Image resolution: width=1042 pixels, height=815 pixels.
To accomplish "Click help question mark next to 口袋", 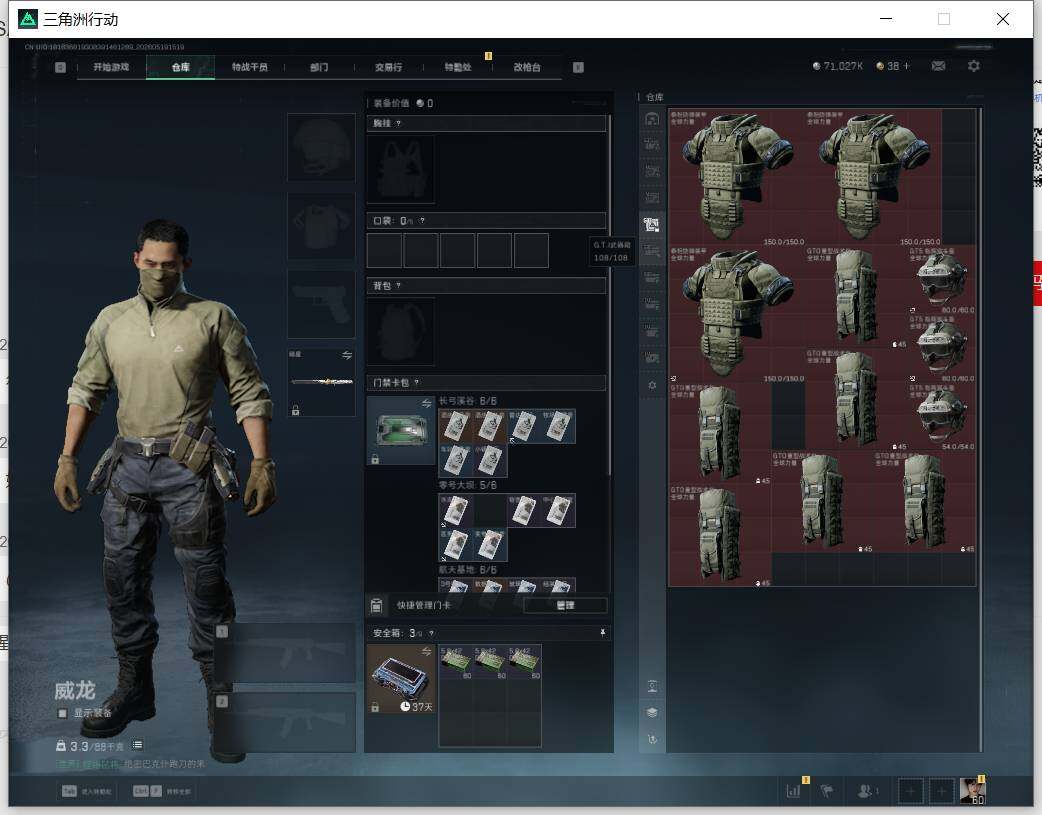I will pos(422,221).
